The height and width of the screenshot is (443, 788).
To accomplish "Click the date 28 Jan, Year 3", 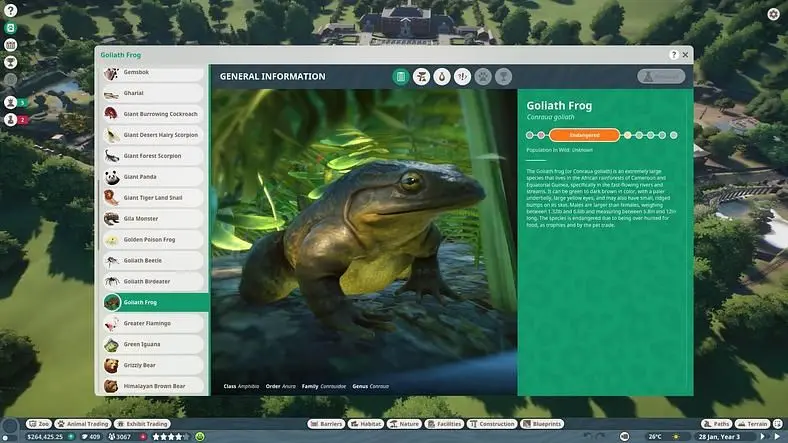I will 719,436.
